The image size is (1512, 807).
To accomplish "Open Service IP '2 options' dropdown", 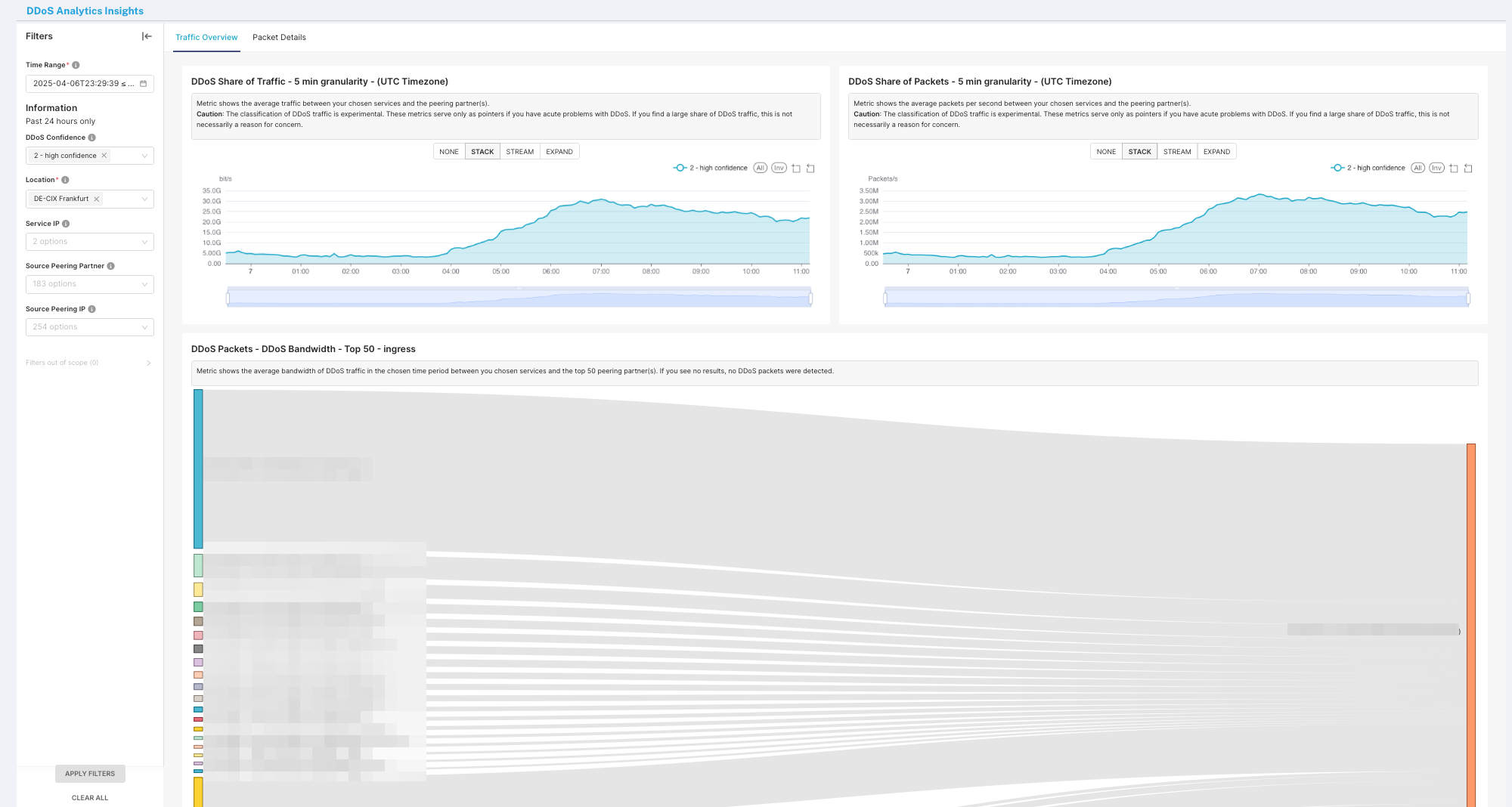I will point(90,242).
